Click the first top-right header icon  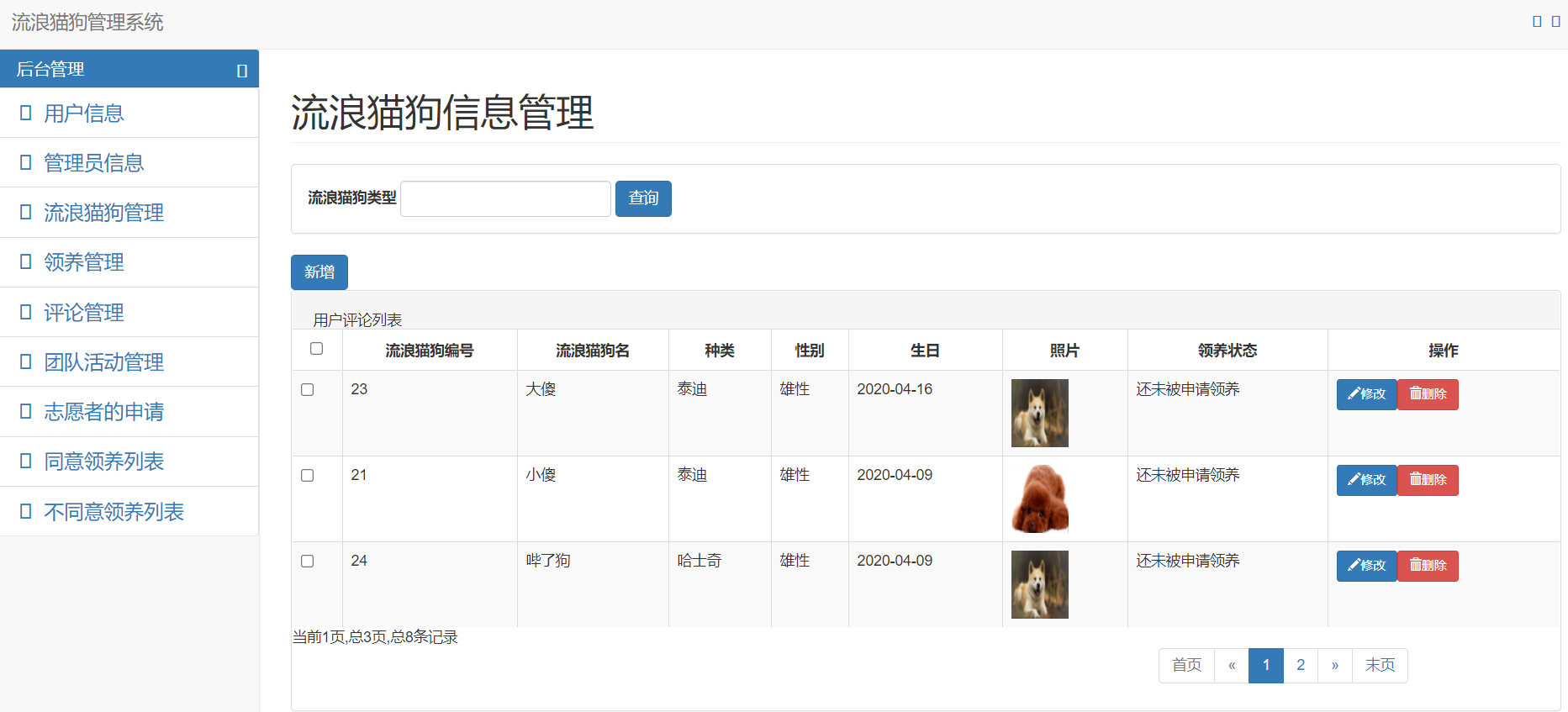pyautogui.click(x=1537, y=22)
